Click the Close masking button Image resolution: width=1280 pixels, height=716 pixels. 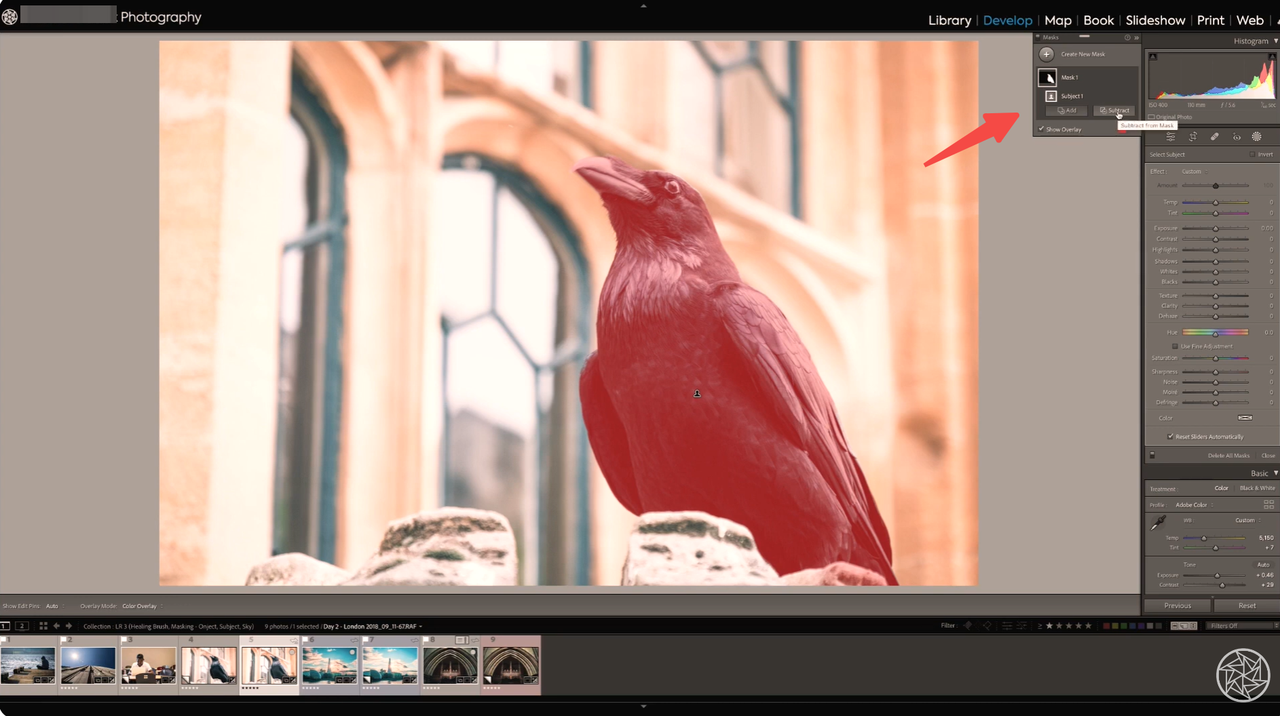pos(1268,455)
